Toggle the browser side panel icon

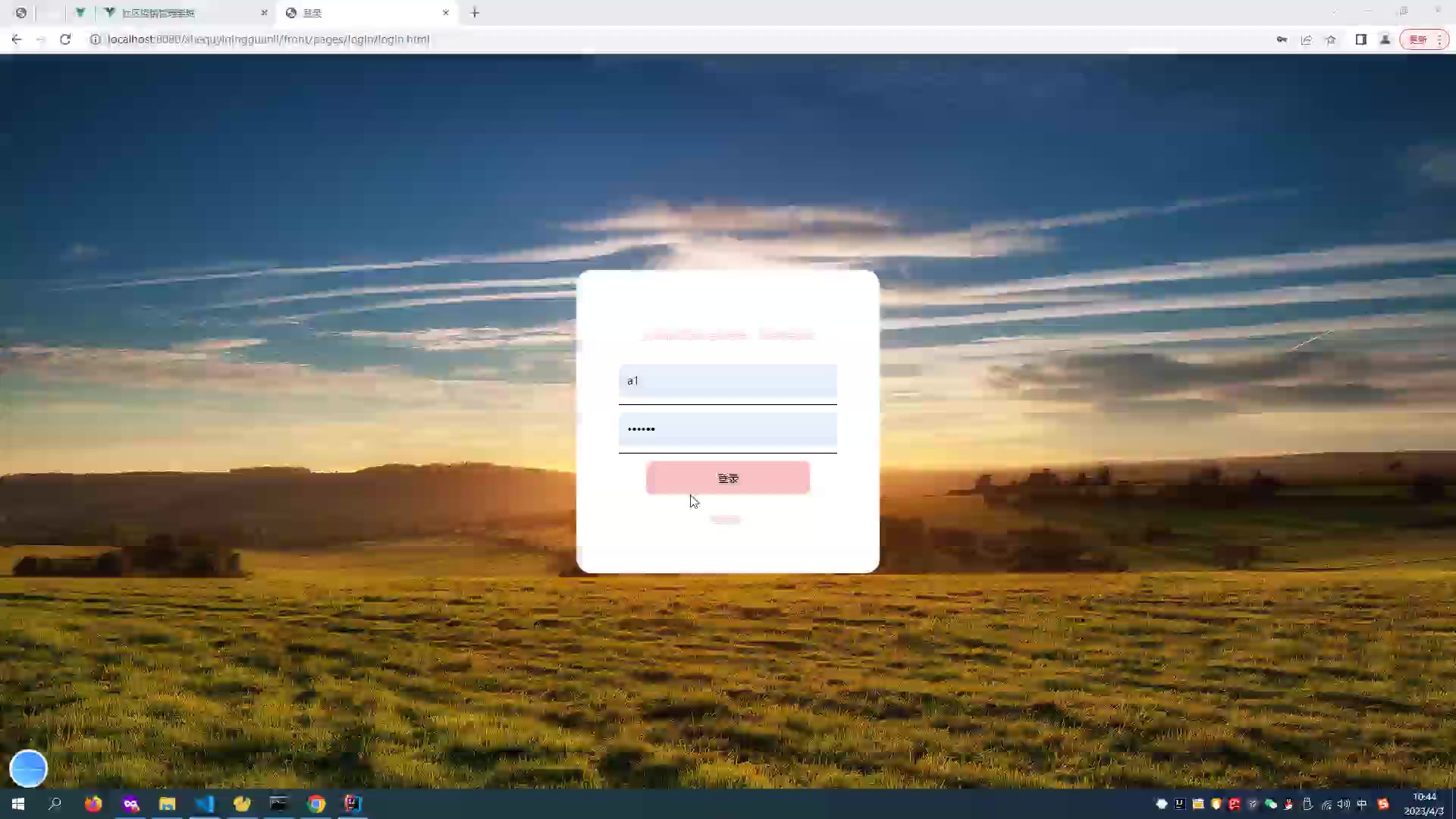coord(1360,39)
